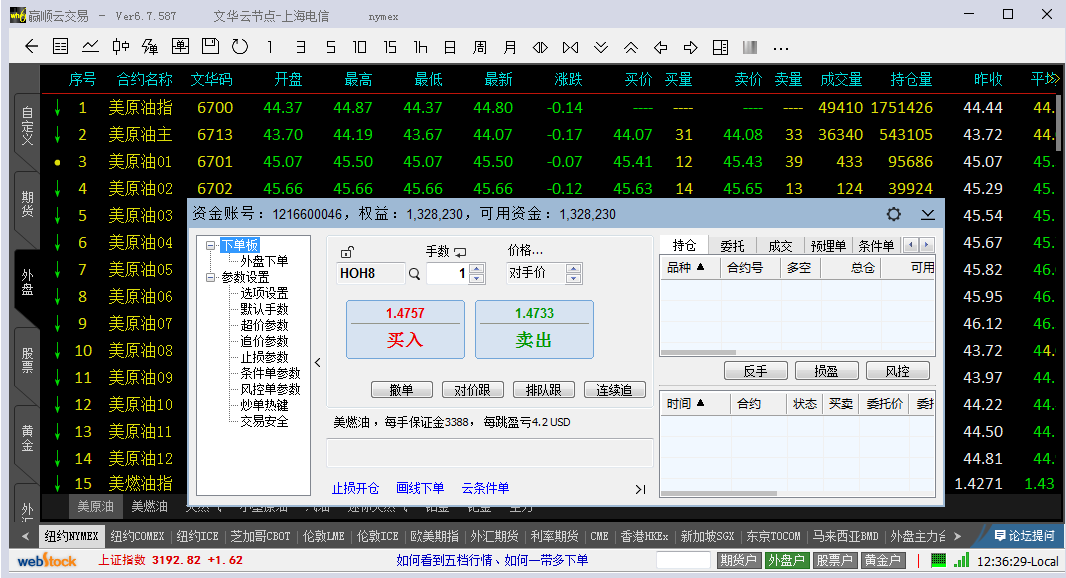Click the back arrow in the toolbar
The width and height of the screenshot is (1066, 578).
(31, 47)
